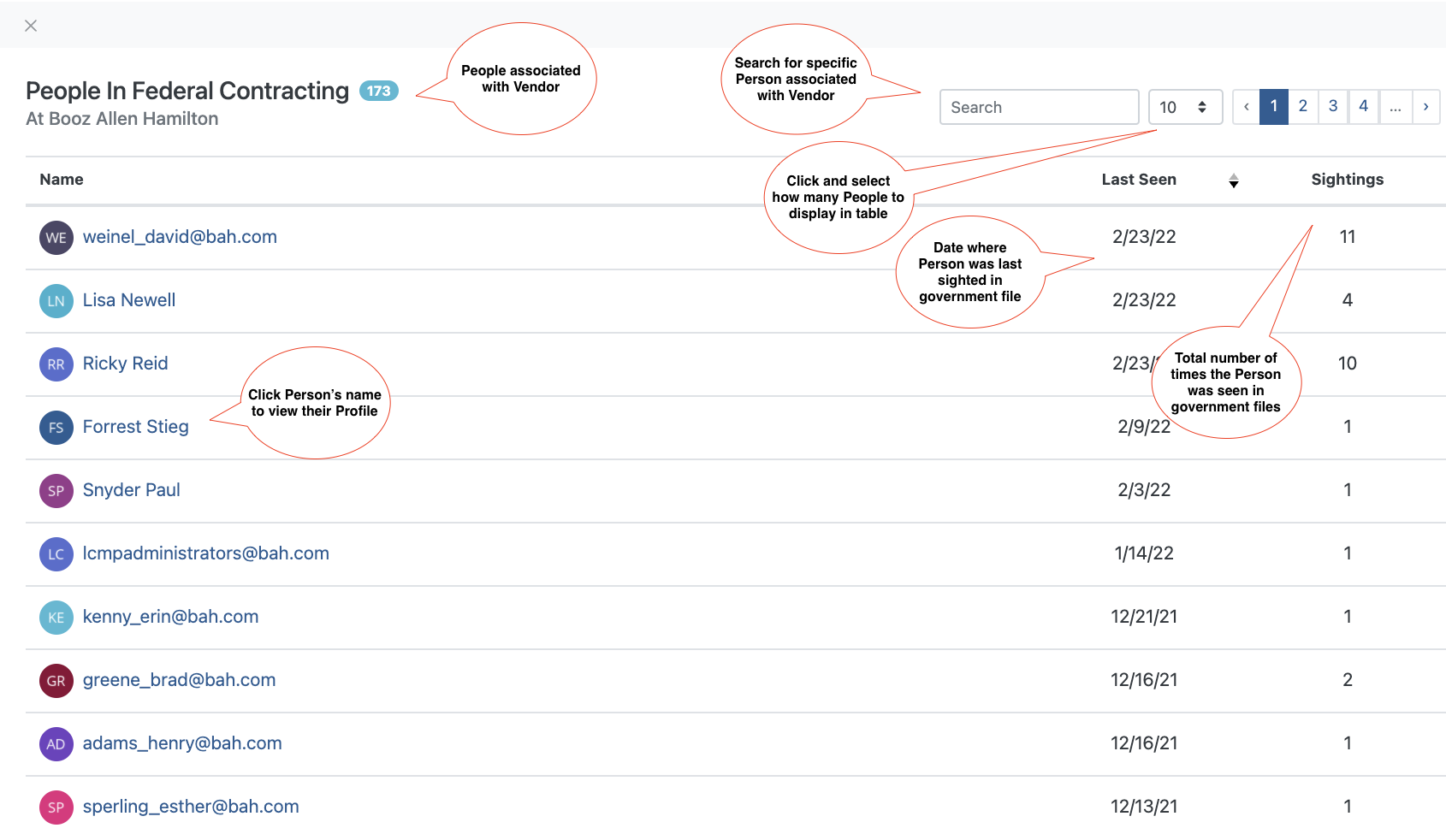The width and height of the screenshot is (1446, 840).
Task: Go to page 3 in pagination
Action: coord(1333,107)
